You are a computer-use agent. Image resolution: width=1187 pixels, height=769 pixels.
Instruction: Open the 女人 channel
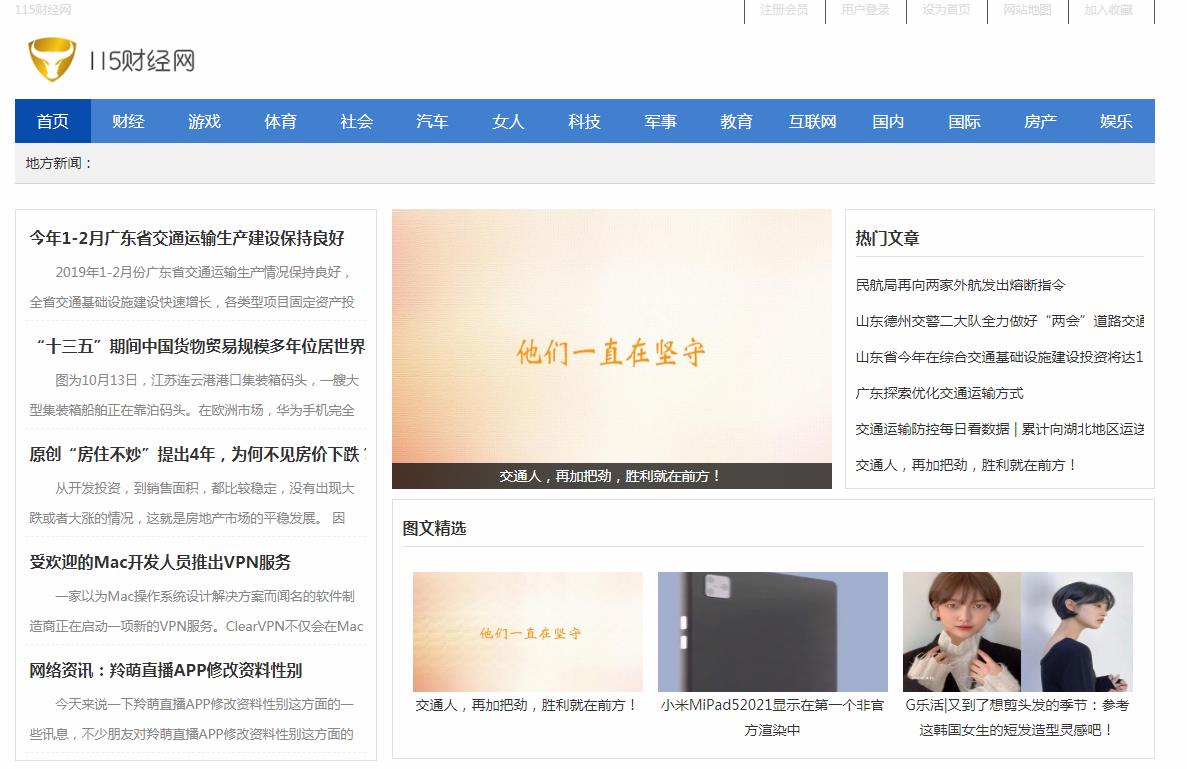click(x=509, y=121)
